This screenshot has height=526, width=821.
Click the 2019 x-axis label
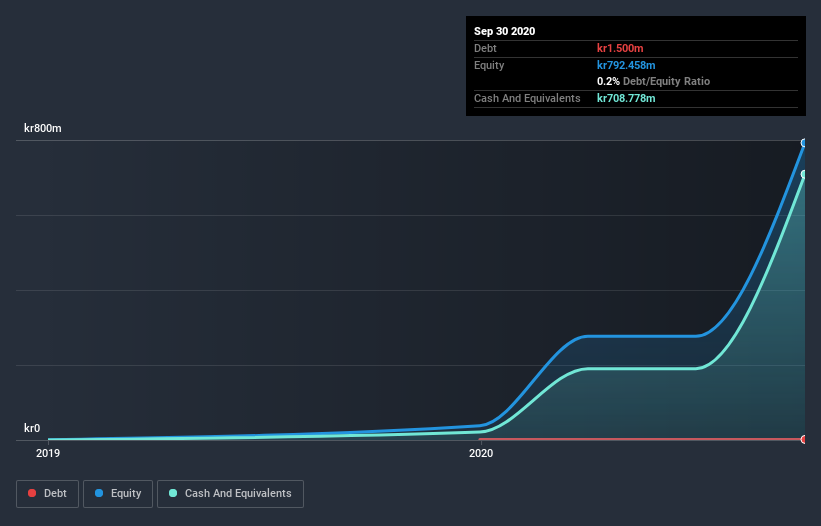pyautogui.click(x=48, y=453)
